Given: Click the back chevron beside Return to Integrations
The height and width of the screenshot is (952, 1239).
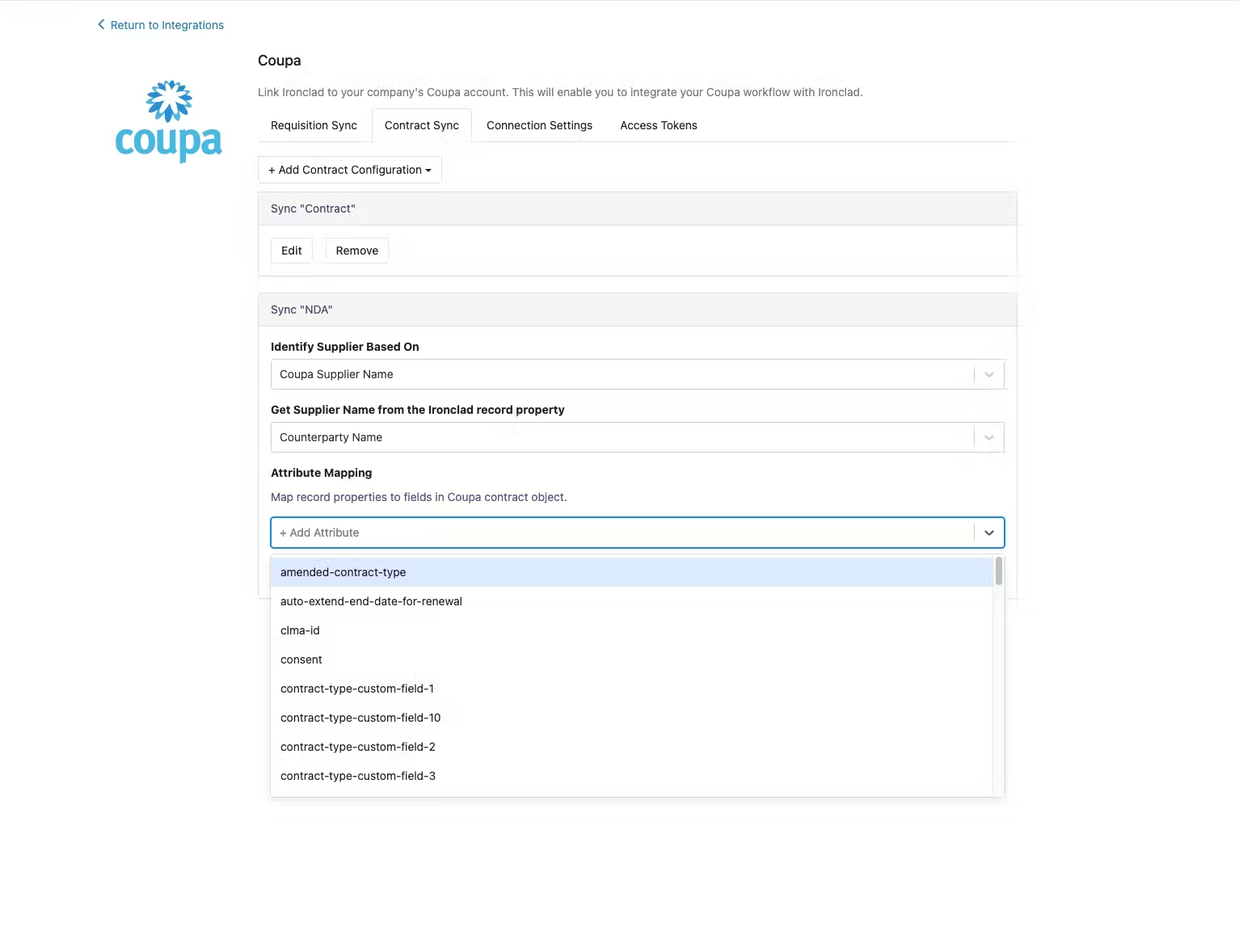Looking at the screenshot, I should pos(101,25).
